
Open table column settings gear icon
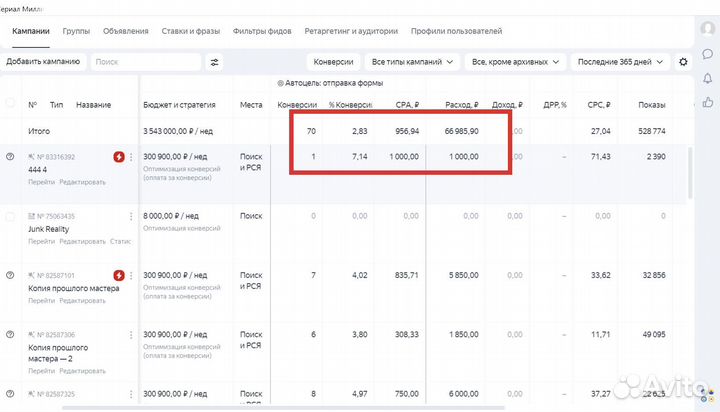pos(683,62)
